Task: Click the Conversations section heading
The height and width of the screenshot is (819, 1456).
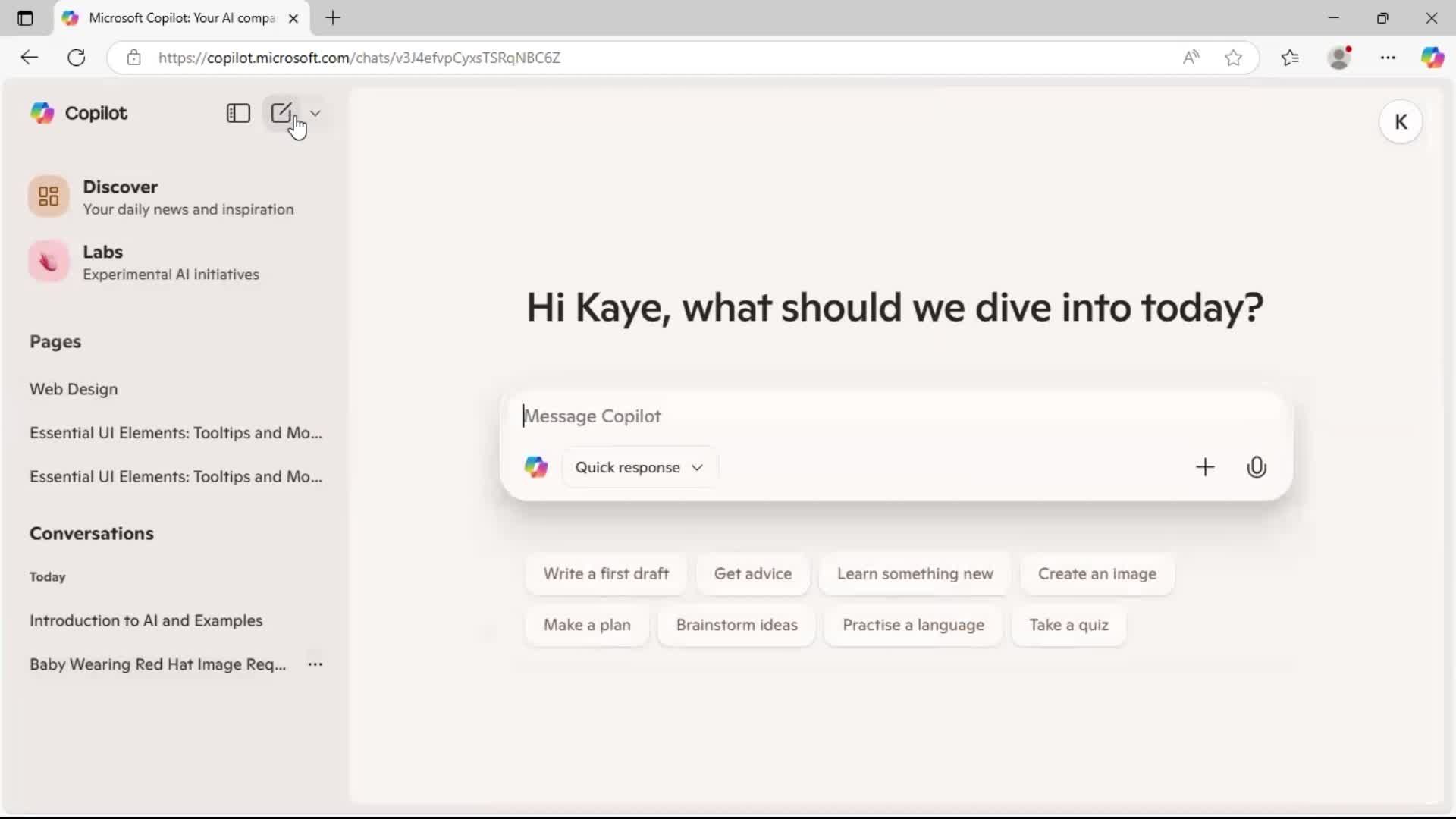Action: point(92,534)
